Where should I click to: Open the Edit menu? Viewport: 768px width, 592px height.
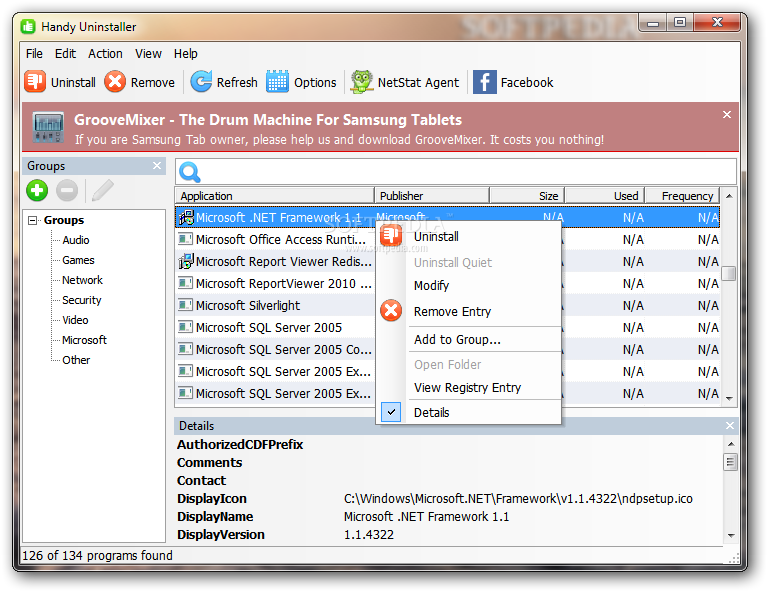click(x=65, y=53)
